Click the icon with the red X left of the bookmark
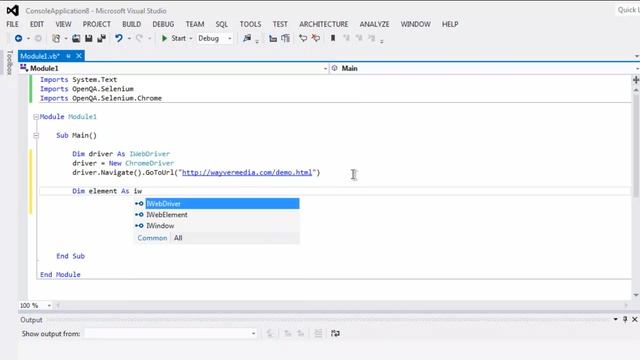 [x=316, y=38]
